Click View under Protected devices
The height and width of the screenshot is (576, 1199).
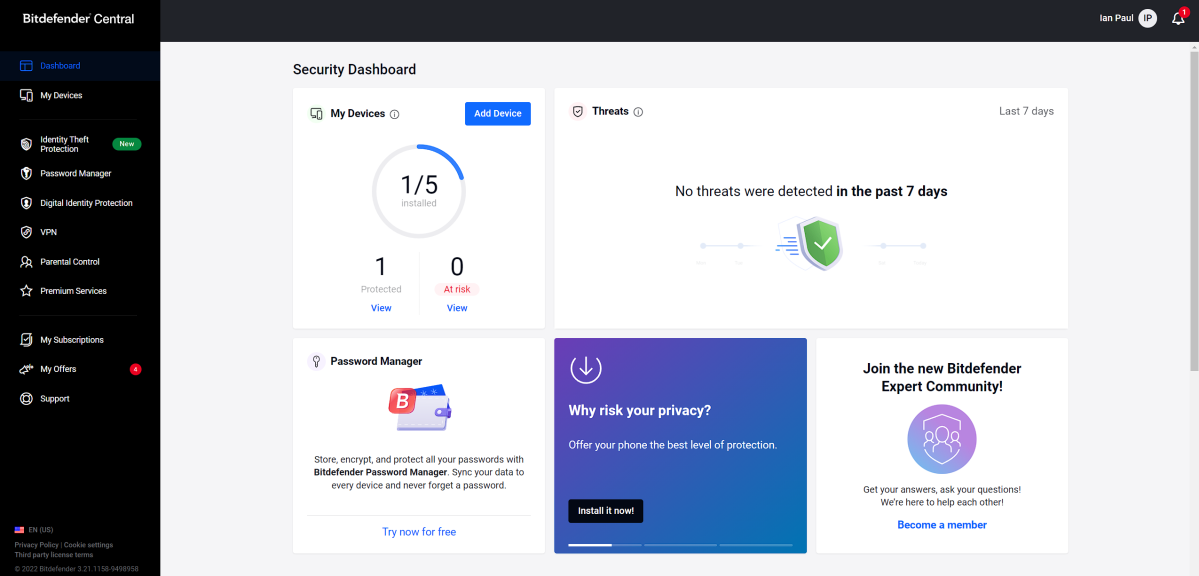pyautogui.click(x=381, y=308)
